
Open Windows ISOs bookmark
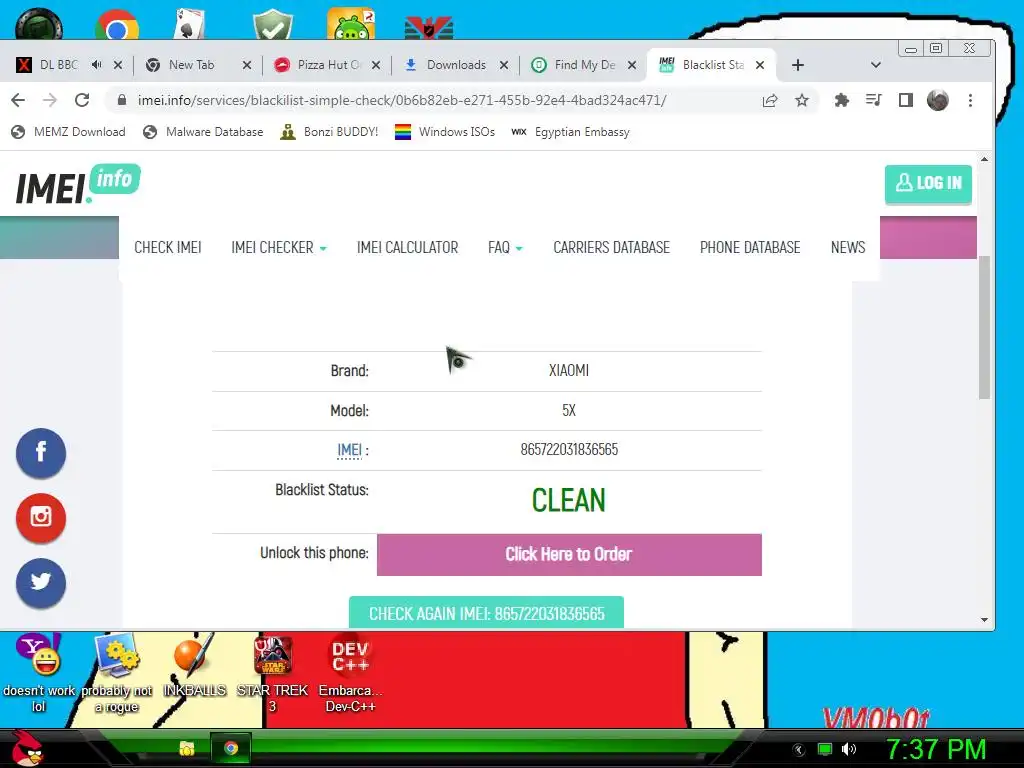pos(445,132)
